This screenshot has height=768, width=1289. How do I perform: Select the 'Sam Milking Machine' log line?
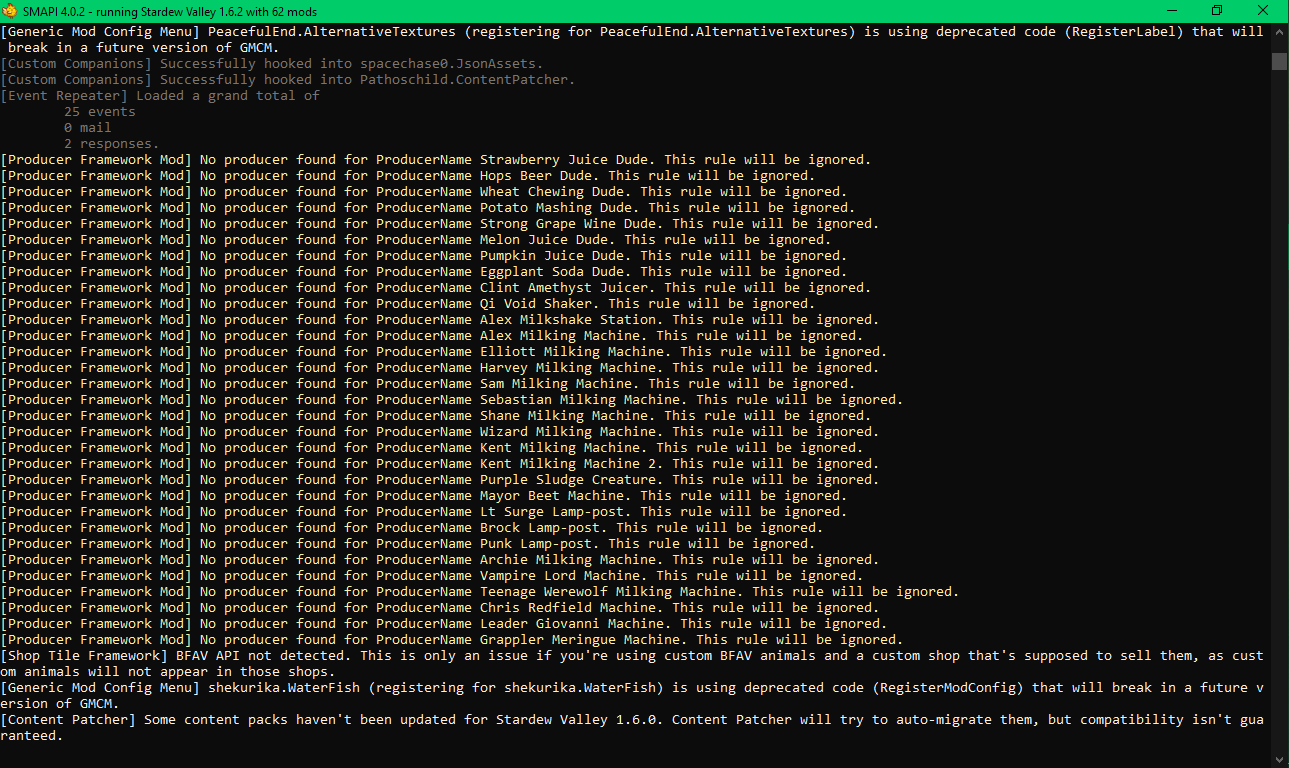tap(428, 384)
